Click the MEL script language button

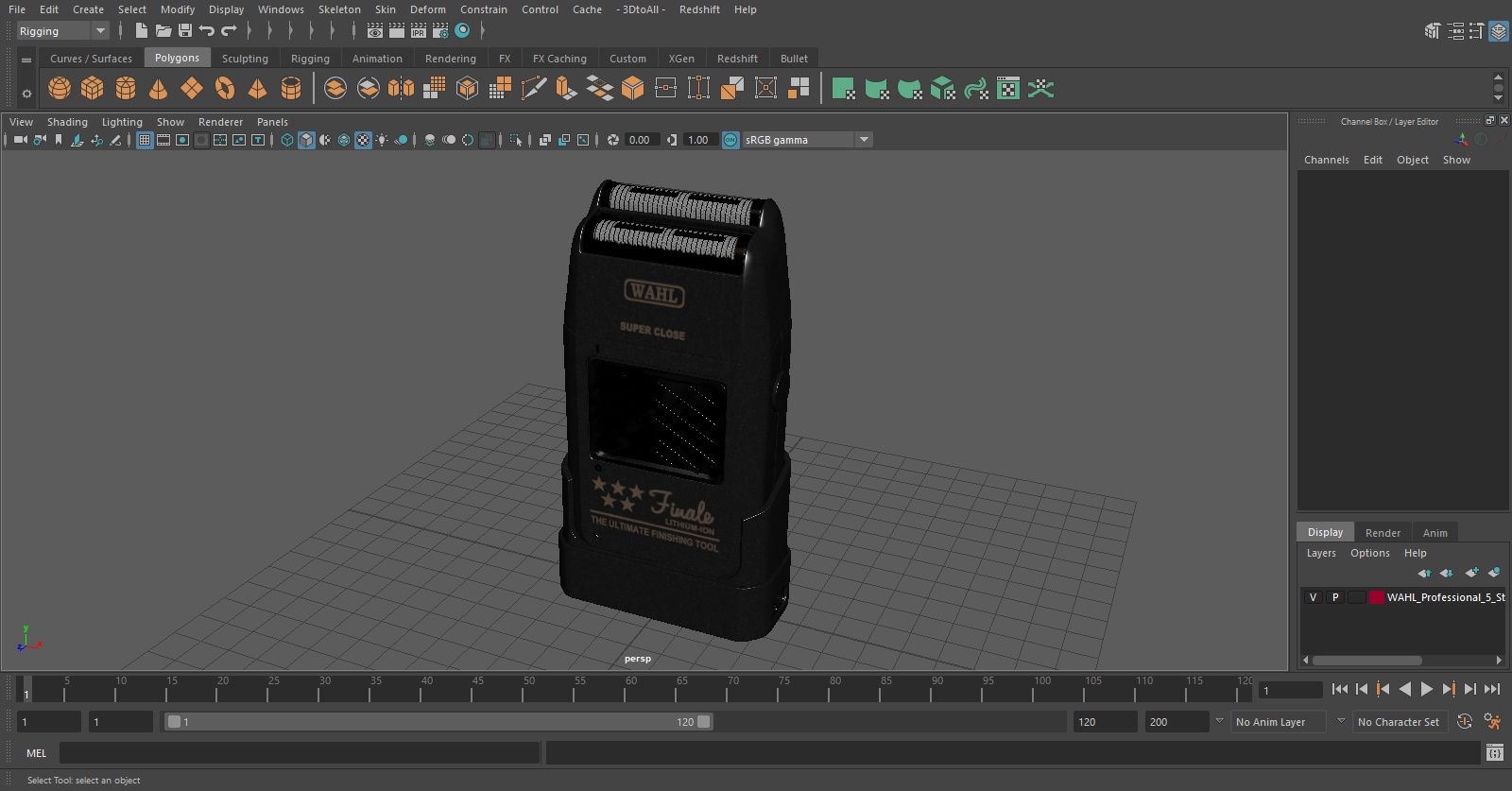tap(36, 753)
